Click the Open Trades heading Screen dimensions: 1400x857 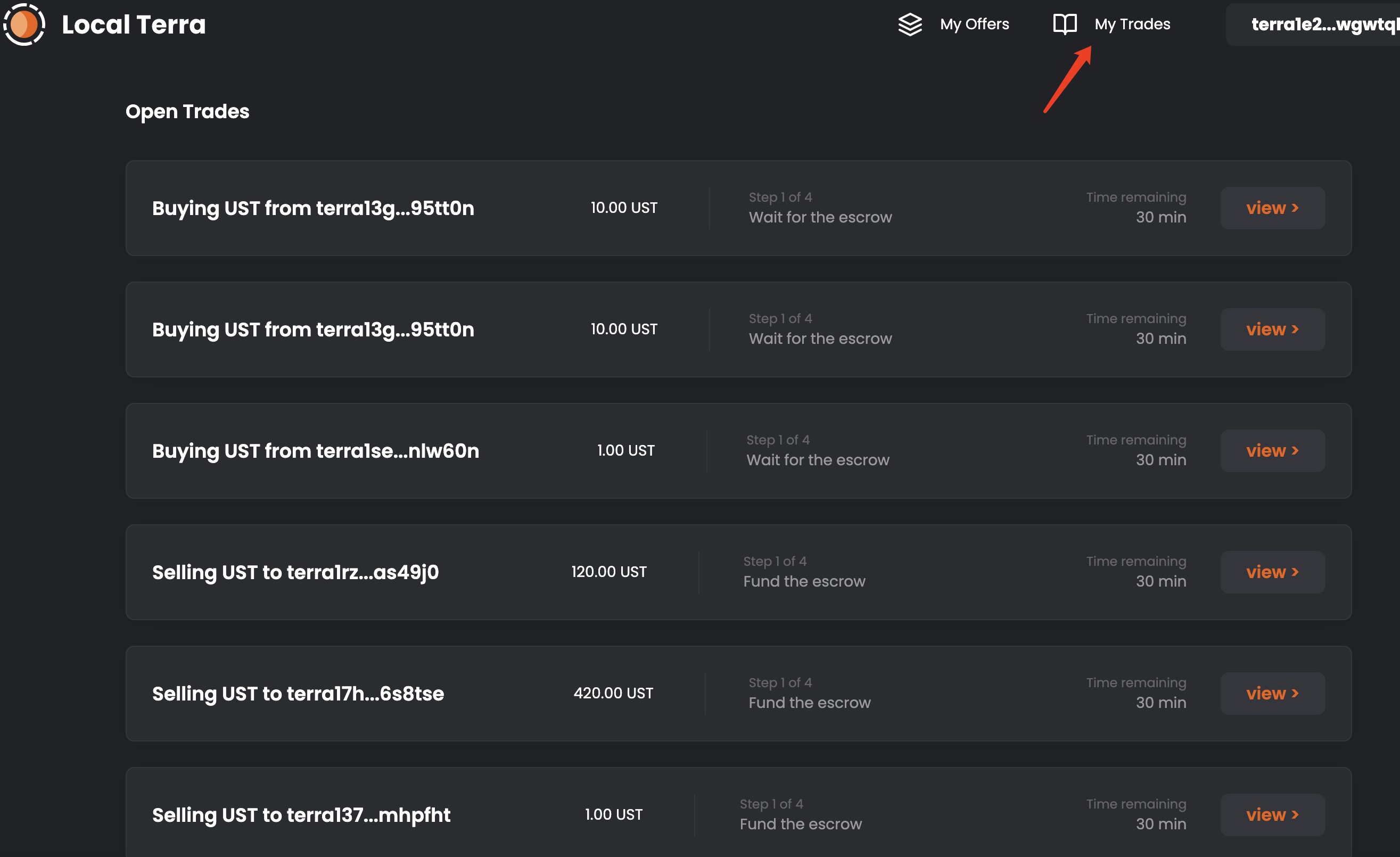pyautogui.click(x=187, y=111)
